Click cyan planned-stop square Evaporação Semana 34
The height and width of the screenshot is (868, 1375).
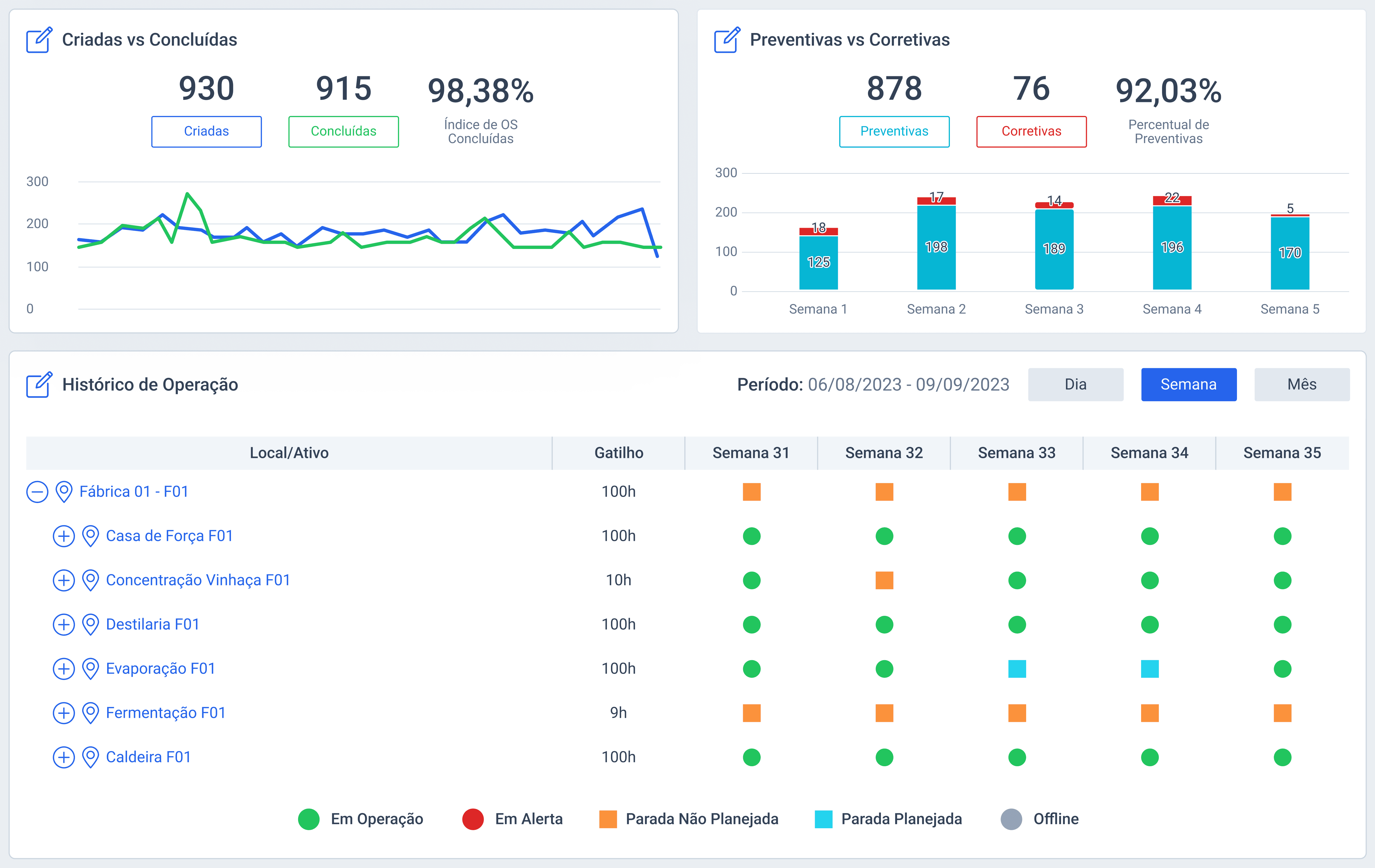pos(1149,669)
